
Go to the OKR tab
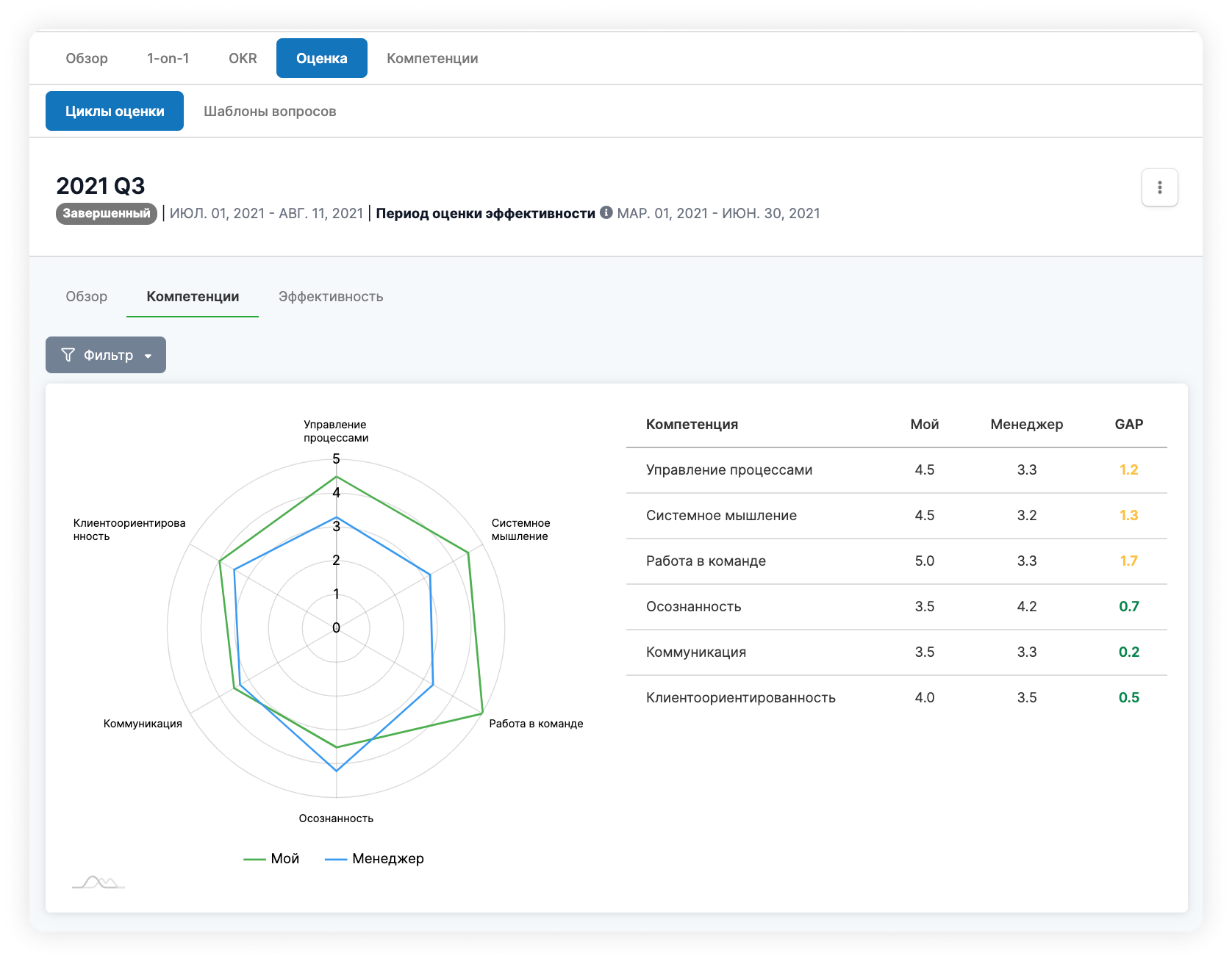pos(243,58)
